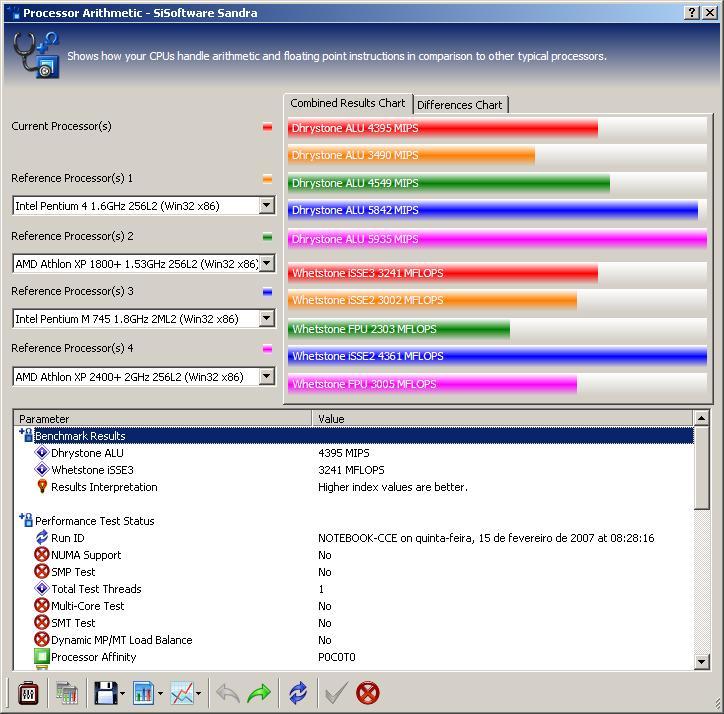Switch to the Combined Results Chart tab
724x714 pixels.
point(348,103)
